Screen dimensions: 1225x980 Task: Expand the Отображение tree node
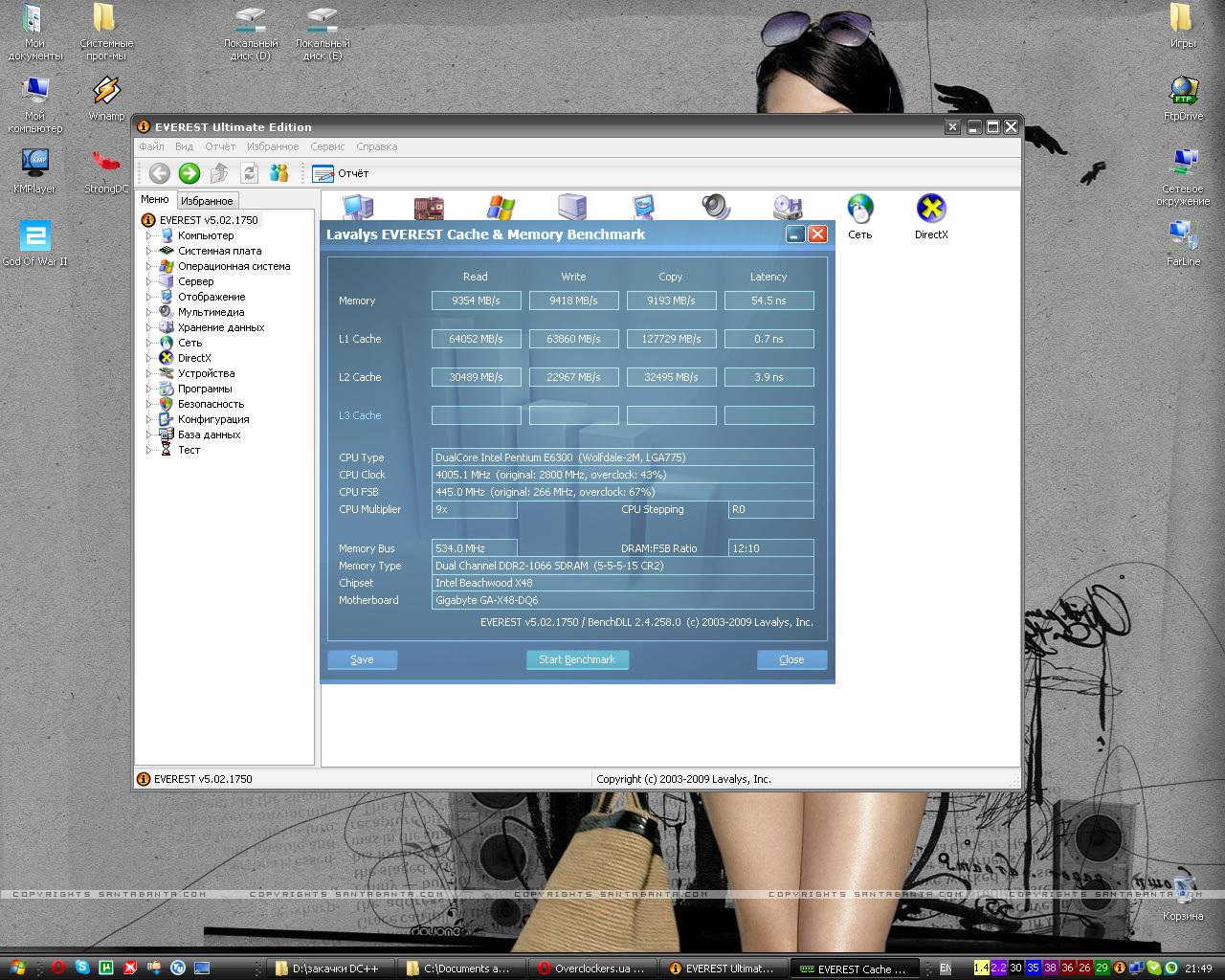148,297
